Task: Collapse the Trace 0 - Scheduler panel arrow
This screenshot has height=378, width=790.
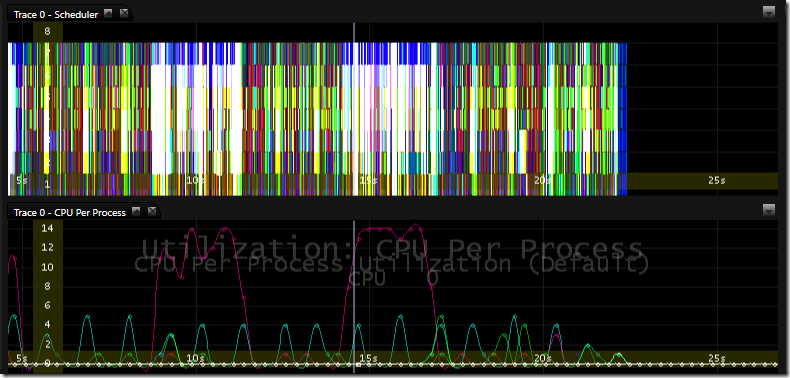Action: 108,14
